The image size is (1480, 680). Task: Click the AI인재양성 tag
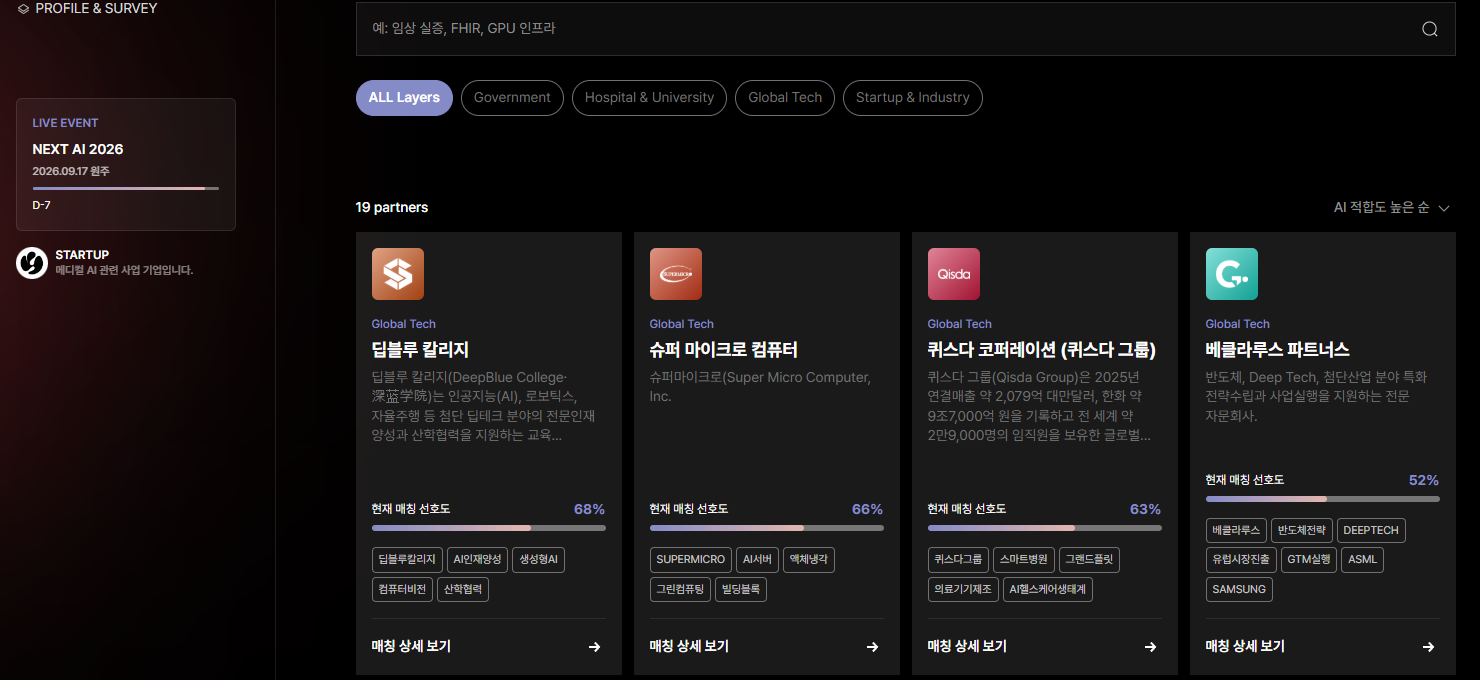click(476, 560)
